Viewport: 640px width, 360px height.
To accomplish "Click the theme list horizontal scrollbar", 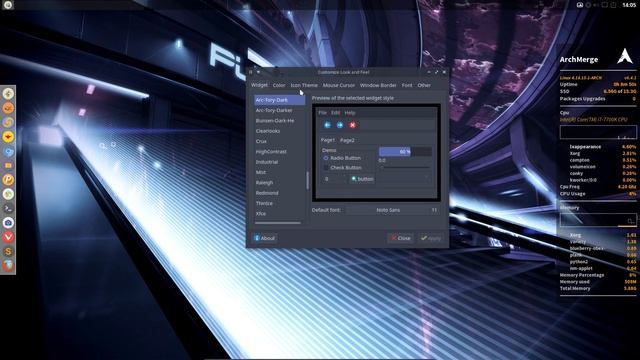I will click(x=278, y=223).
